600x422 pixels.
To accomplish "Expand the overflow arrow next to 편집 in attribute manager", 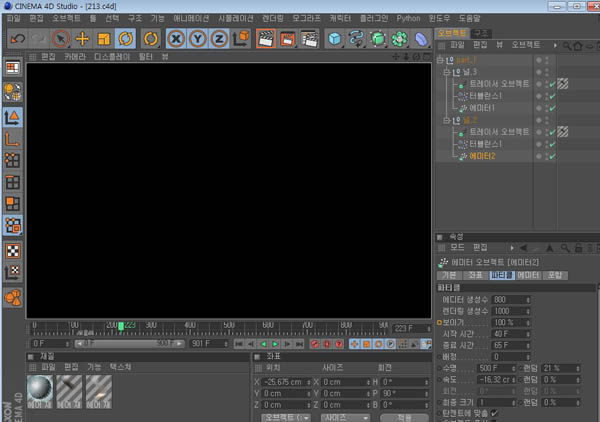I will 512,248.
